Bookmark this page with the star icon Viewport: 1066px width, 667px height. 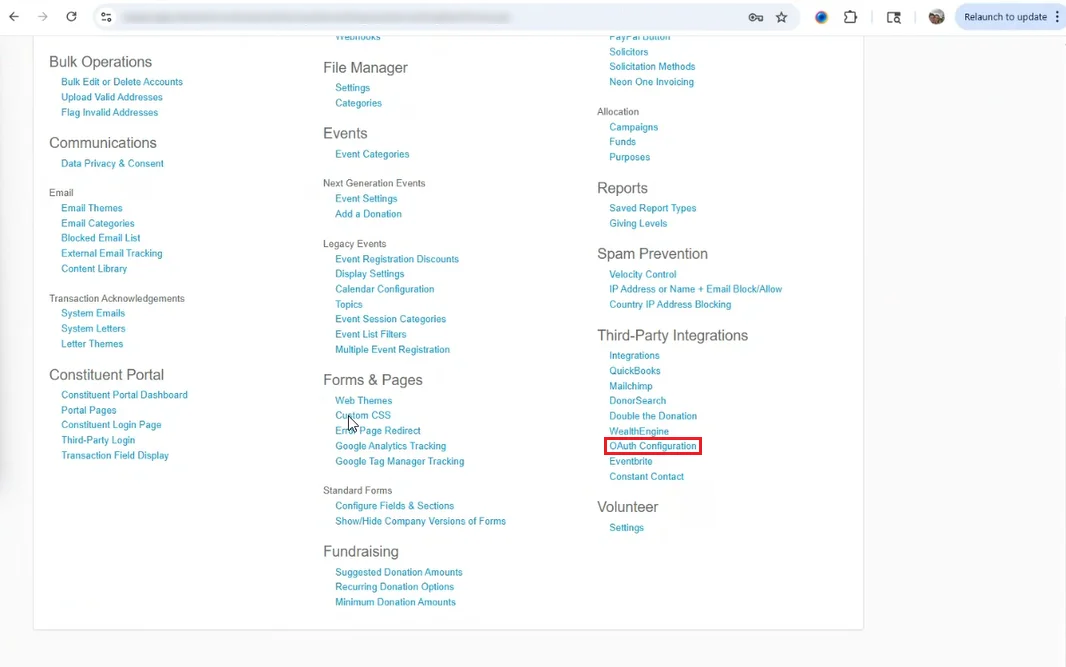[781, 17]
